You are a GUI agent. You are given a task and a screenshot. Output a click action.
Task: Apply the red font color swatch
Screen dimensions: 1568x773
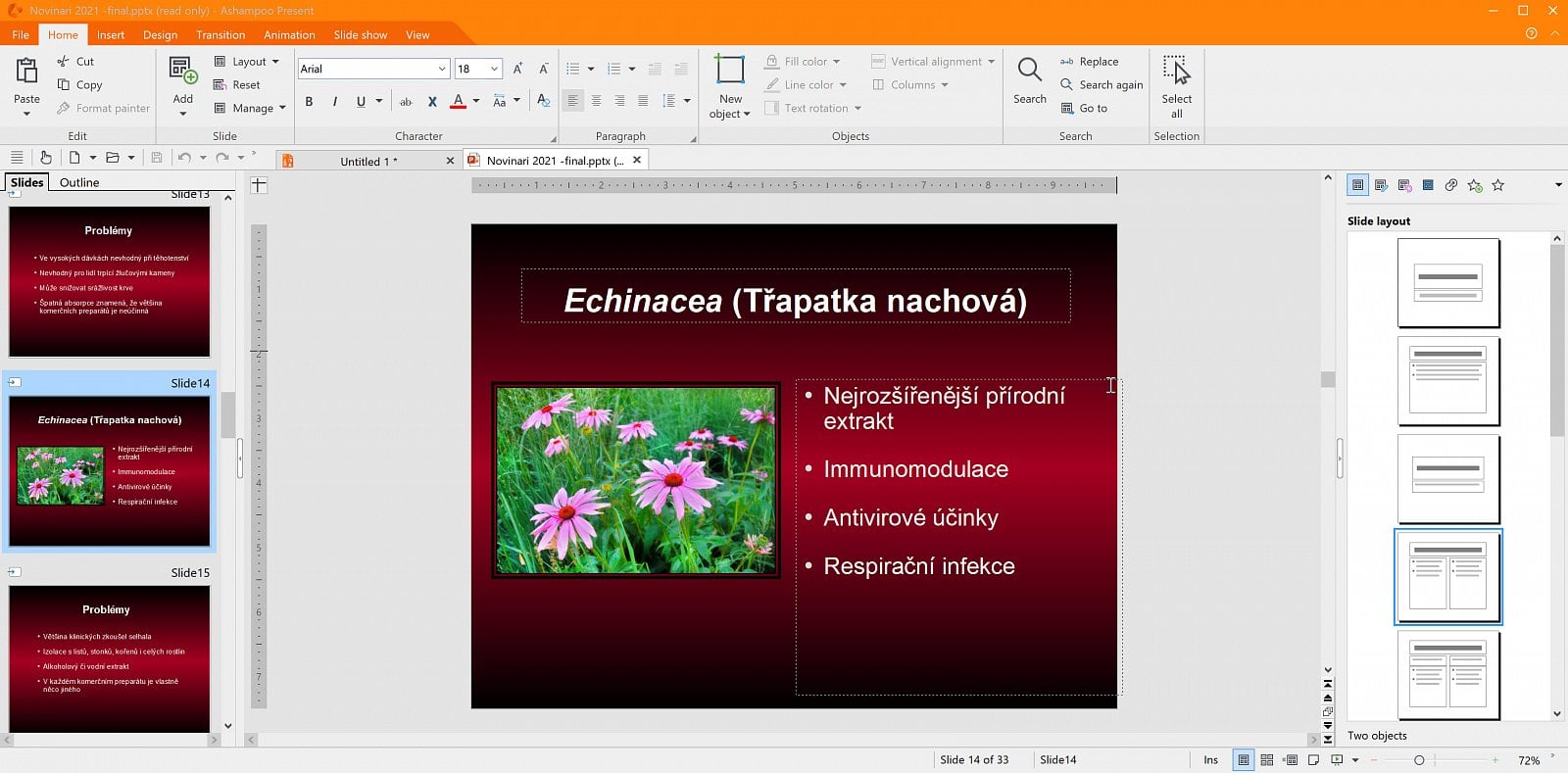click(458, 101)
